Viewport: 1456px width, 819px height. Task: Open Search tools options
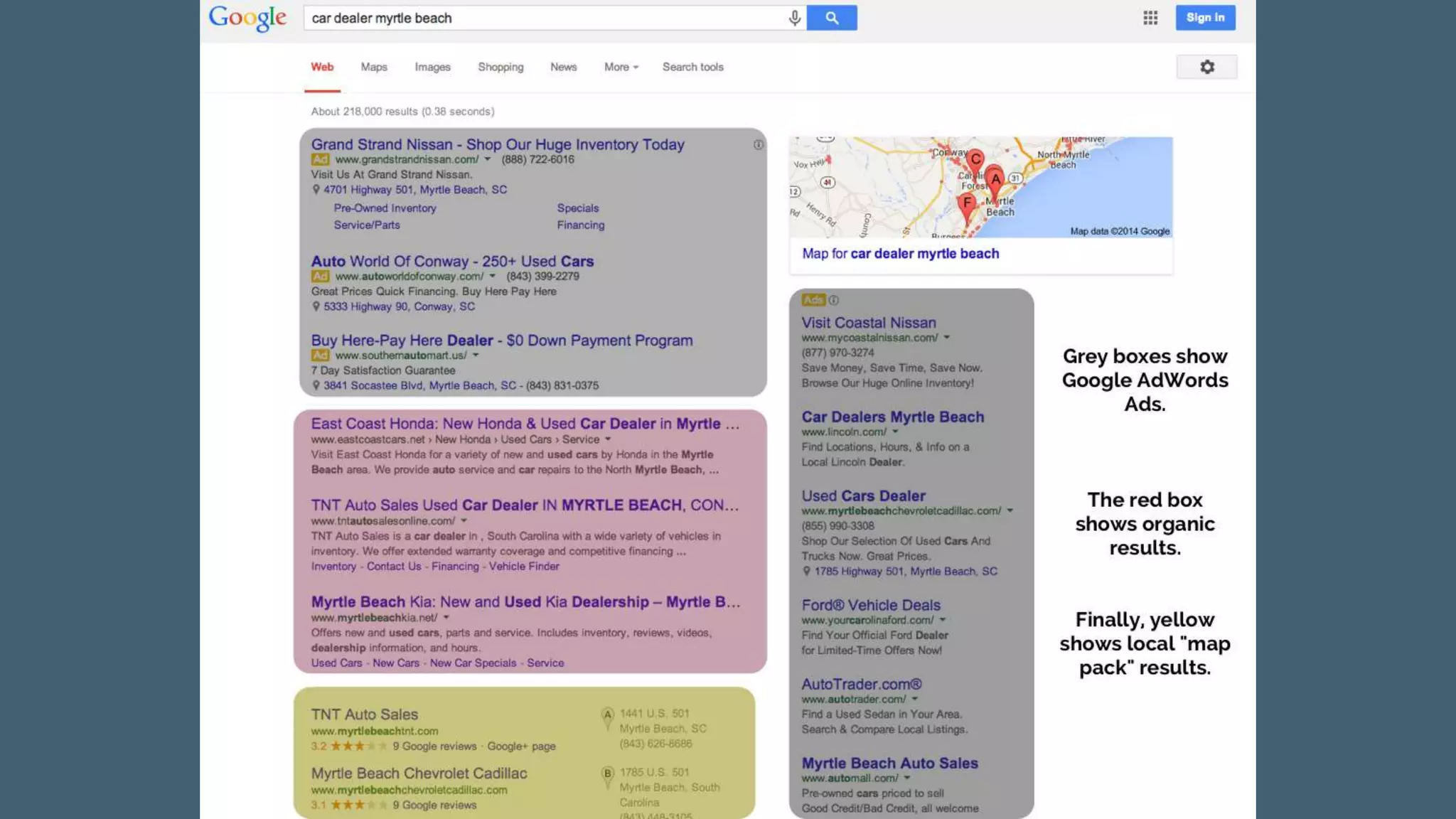[692, 67]
